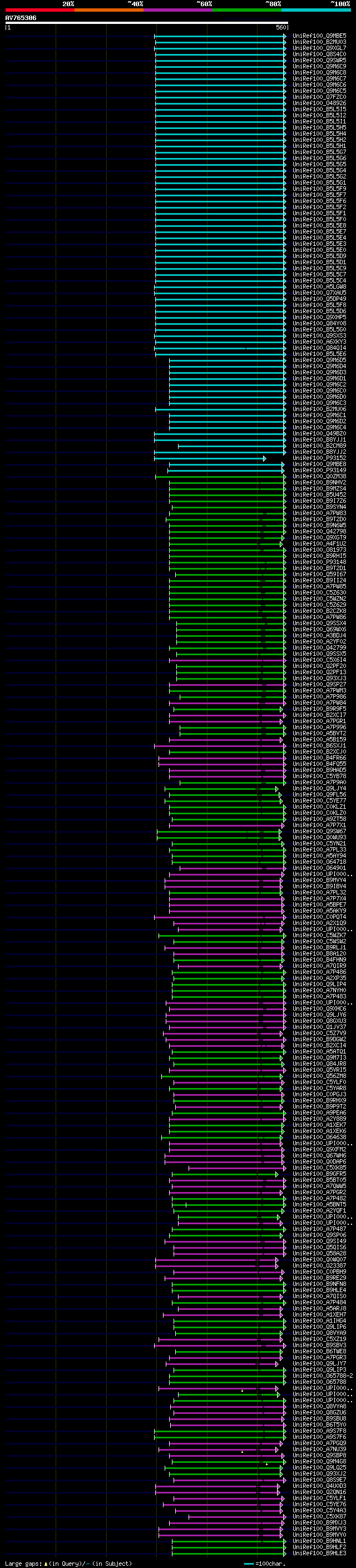The width and height of the screenshot is (356, 1568).
Task: Select label UniRef100_Q7FZC0
Action: [x=319, y=97]
